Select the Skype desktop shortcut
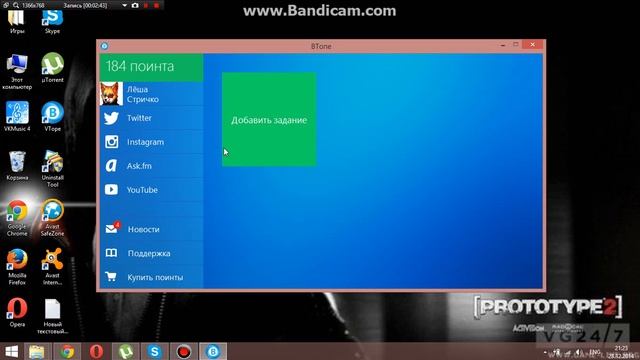 point(52,22)
